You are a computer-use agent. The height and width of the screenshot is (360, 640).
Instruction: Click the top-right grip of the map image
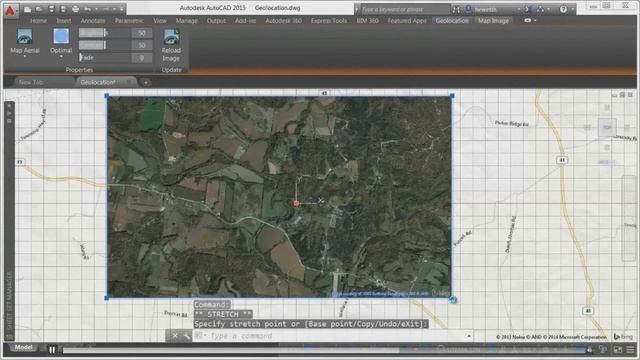pyautogui.click(x=452, y=96)
